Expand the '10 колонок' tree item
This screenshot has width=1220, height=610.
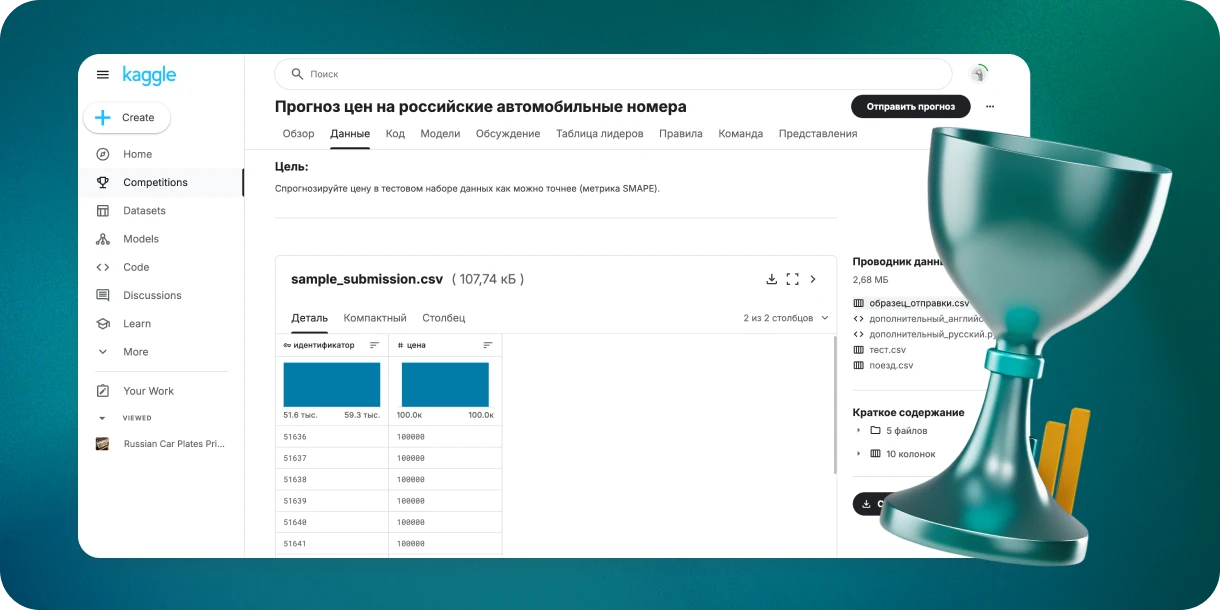pyautogui.click(x=858, y=453)
